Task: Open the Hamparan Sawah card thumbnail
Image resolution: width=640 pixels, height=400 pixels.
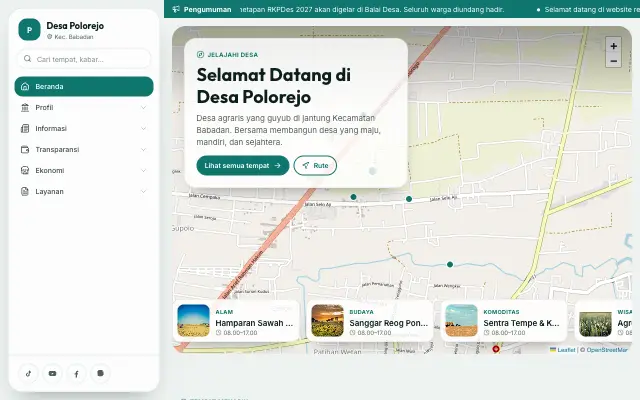Action: [x=193, y=320]
